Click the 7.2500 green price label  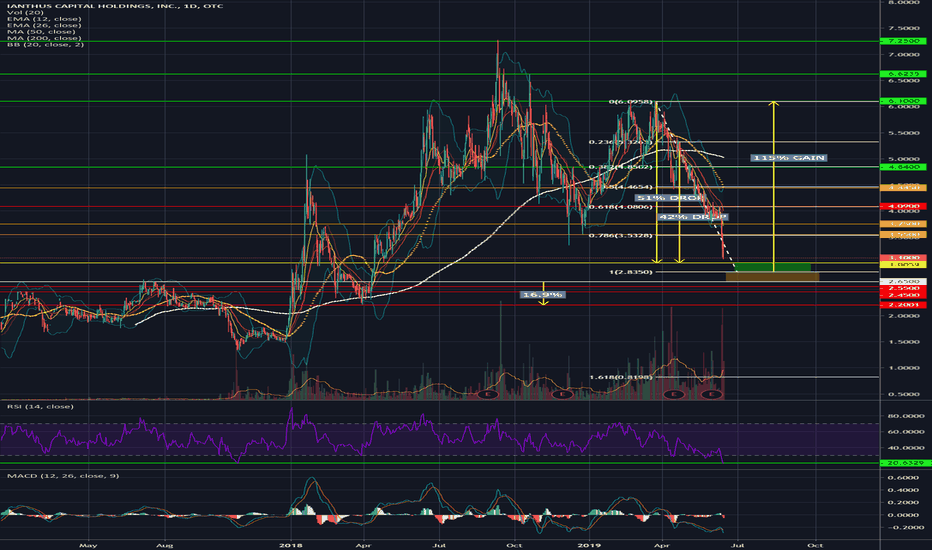tap(903, 42)
